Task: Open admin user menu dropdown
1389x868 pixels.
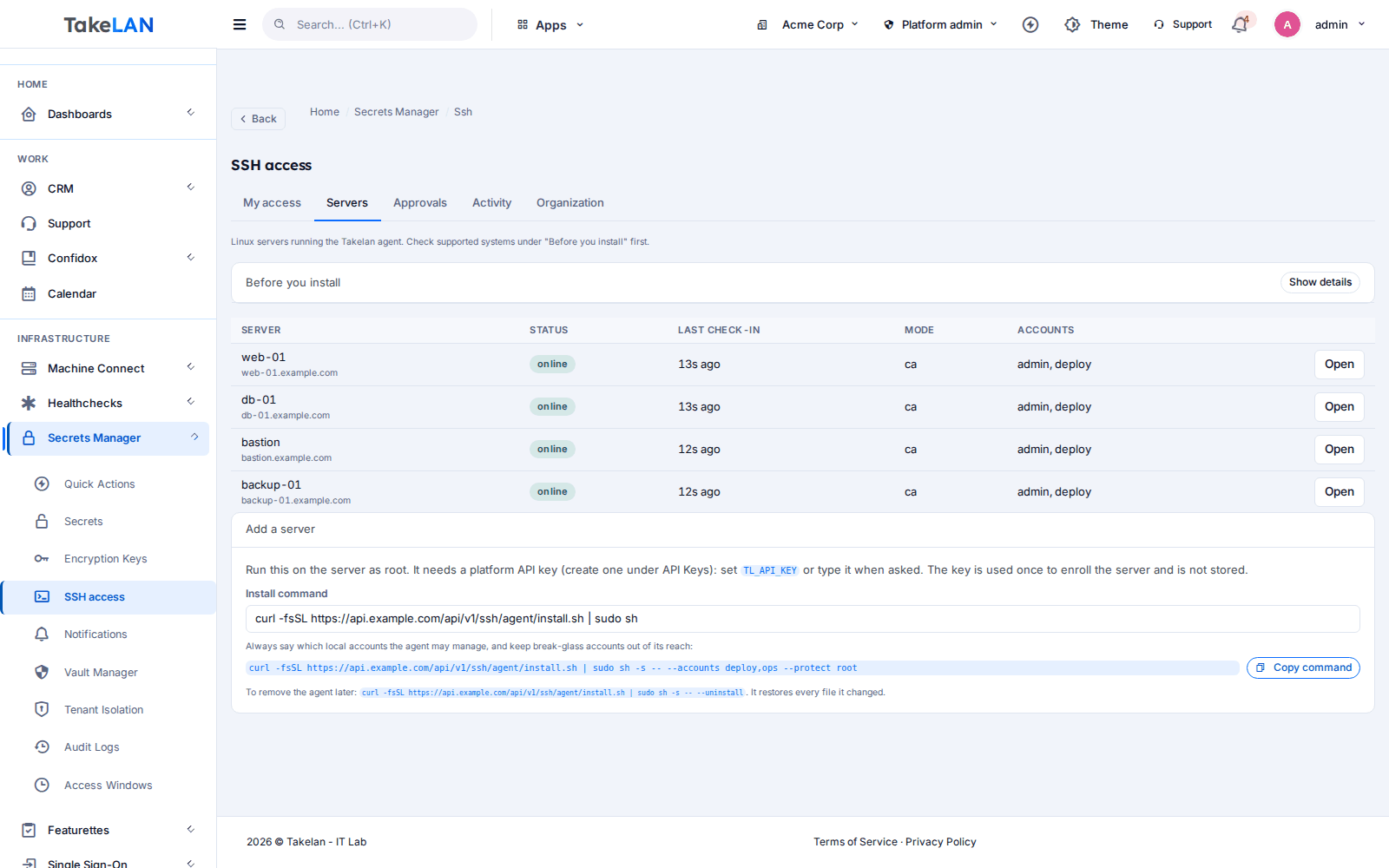Action: (x=1340, y=24)
